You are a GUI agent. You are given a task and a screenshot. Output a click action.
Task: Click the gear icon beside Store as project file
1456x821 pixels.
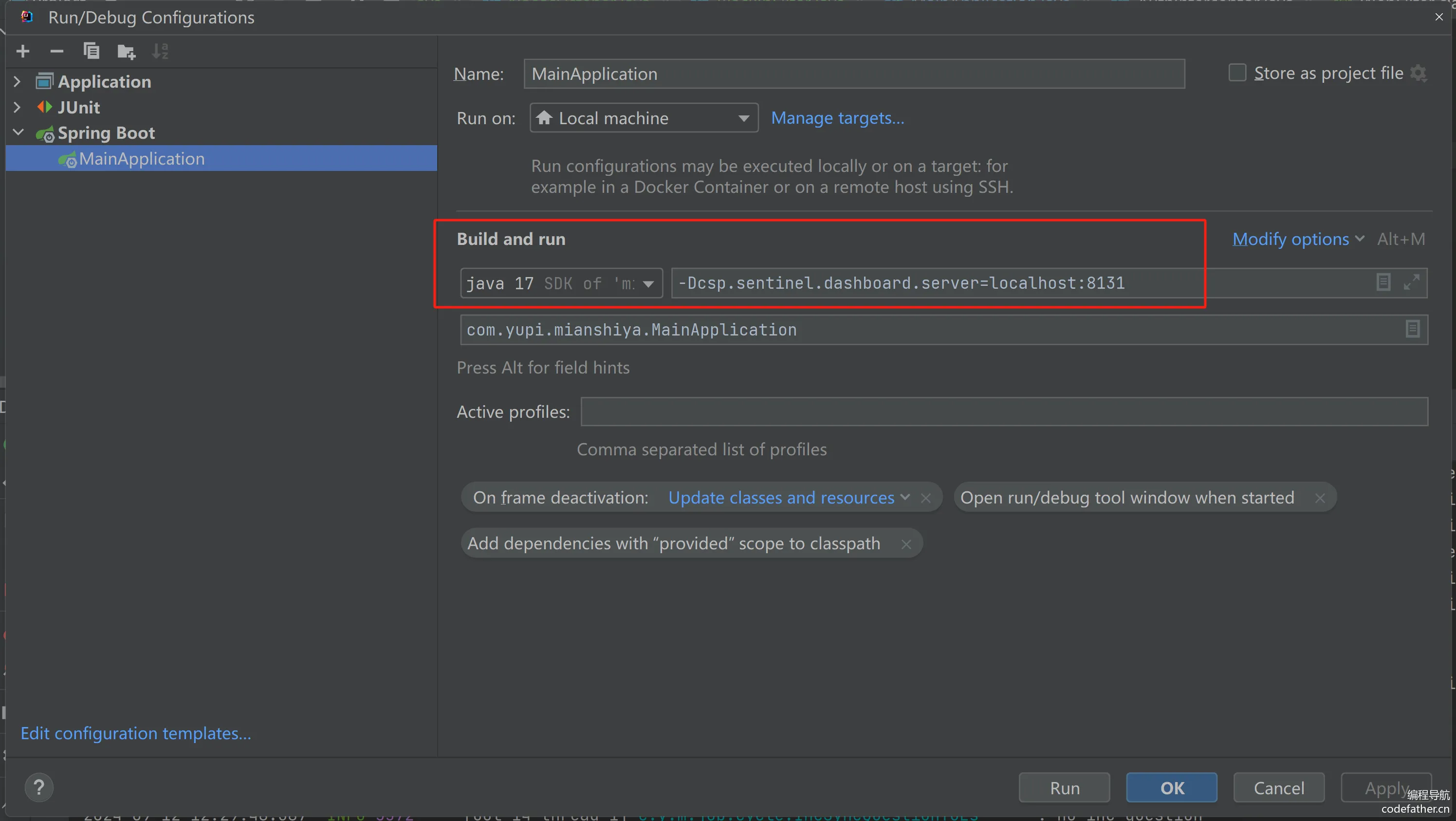[x=1418, y=73]
